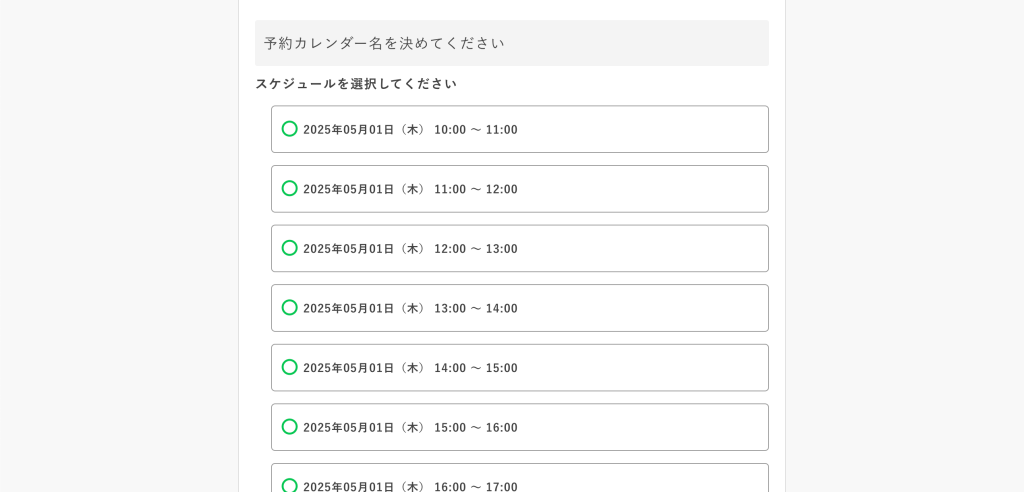This screenshot has height=492, width=1024.
Task: Click the スケジュールを選択してください heading
Action: 356,84
